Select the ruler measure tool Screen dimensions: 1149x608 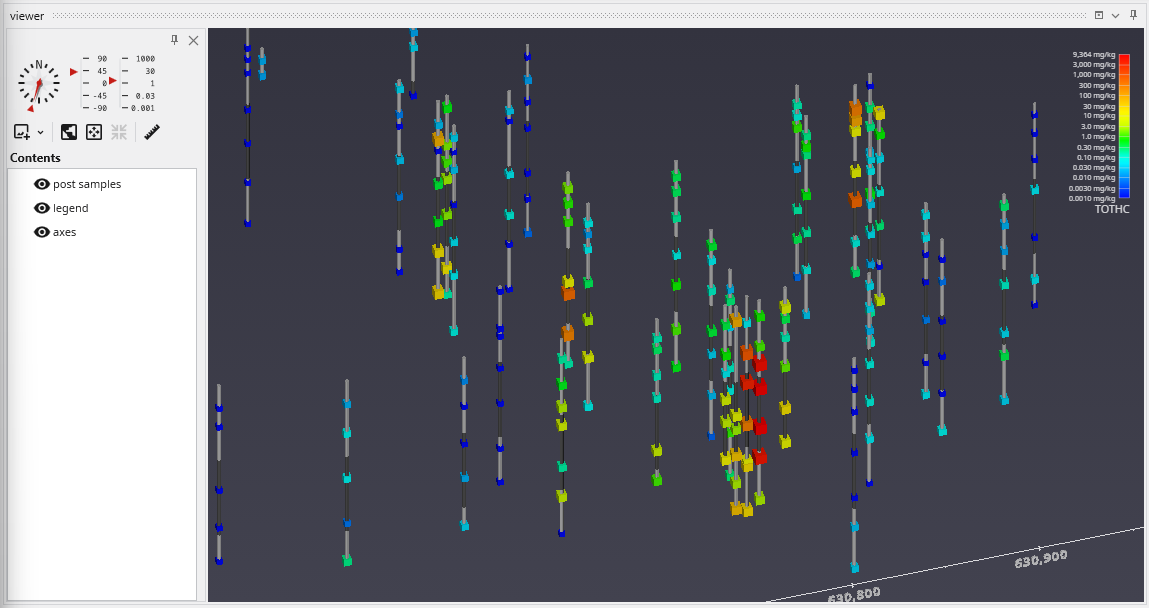152,132
